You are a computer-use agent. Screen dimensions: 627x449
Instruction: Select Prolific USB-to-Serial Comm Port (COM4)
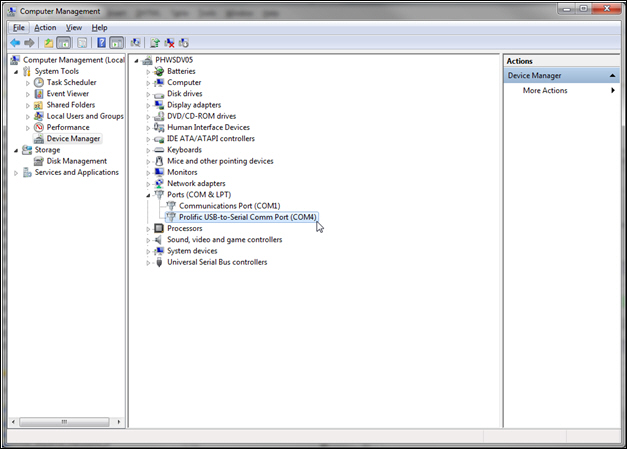coord(246,217)
